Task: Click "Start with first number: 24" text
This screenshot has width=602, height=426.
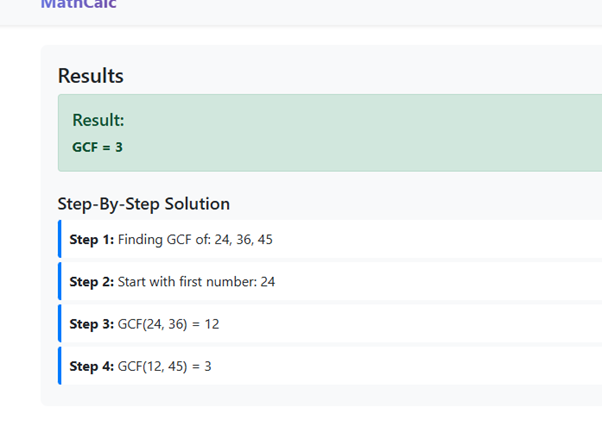Action: (196, 282)
